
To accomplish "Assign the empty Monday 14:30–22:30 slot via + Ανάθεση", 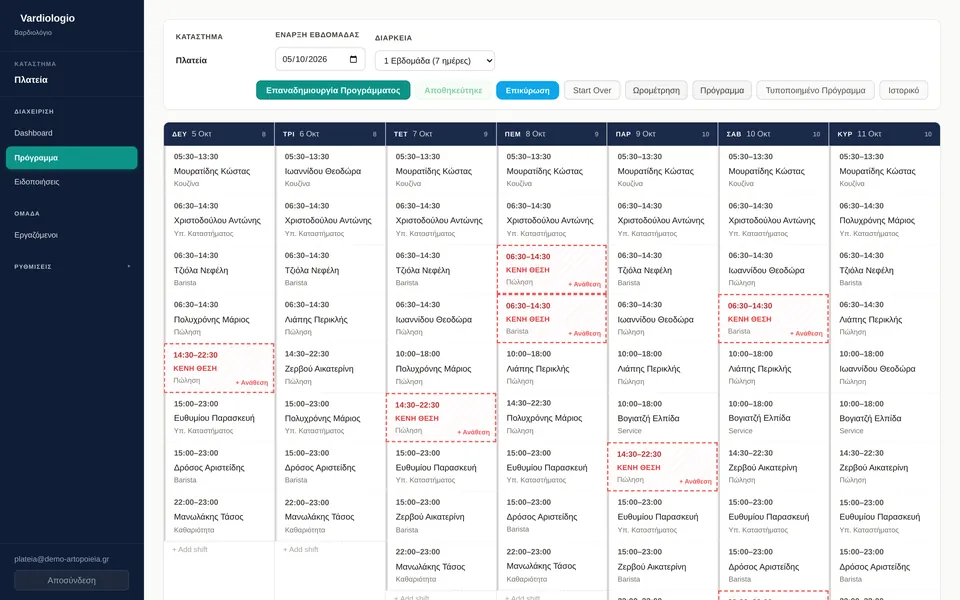I will pyautogui.click(x=252, y=383).
